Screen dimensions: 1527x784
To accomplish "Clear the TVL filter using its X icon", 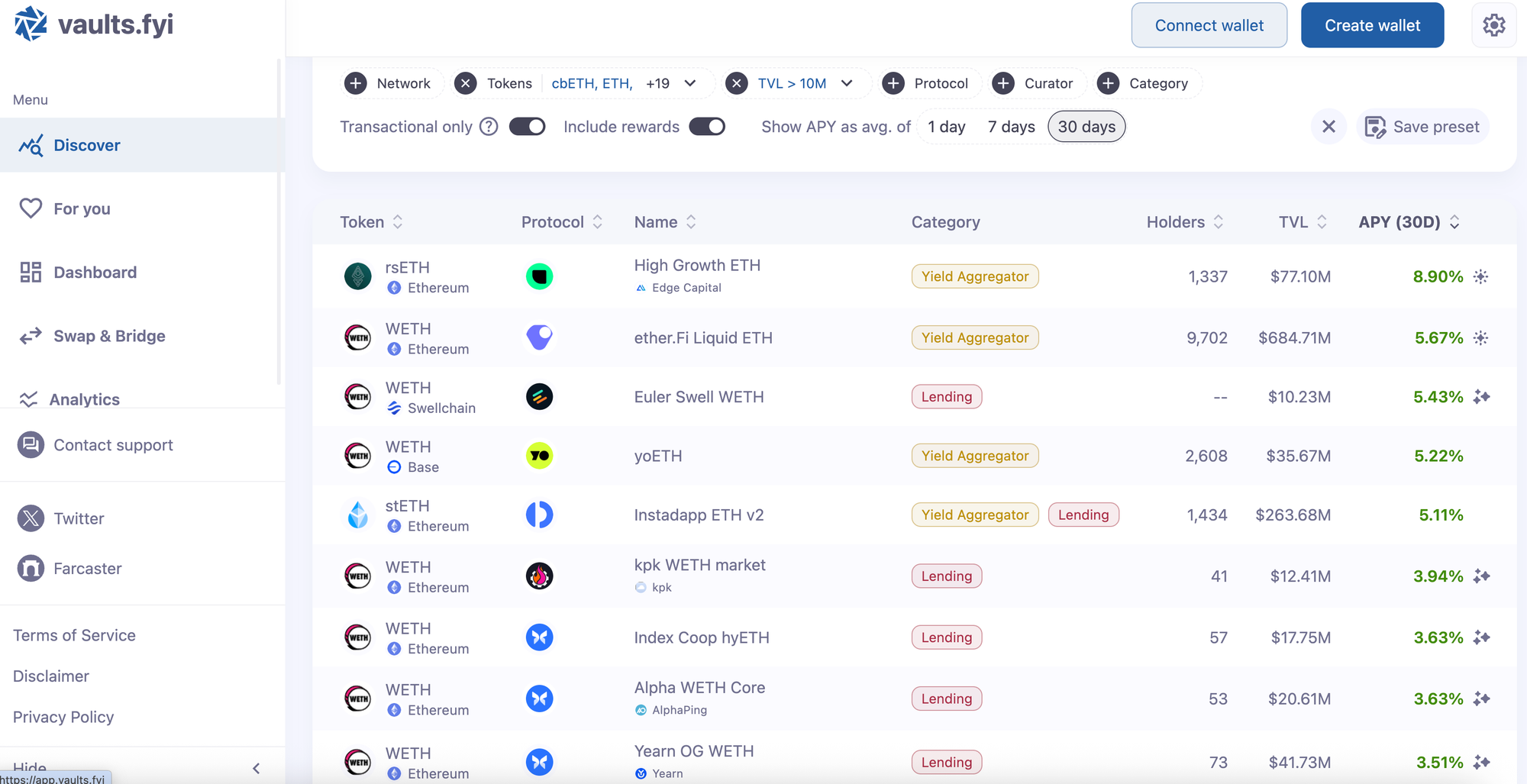I will [x=737, y=83].
